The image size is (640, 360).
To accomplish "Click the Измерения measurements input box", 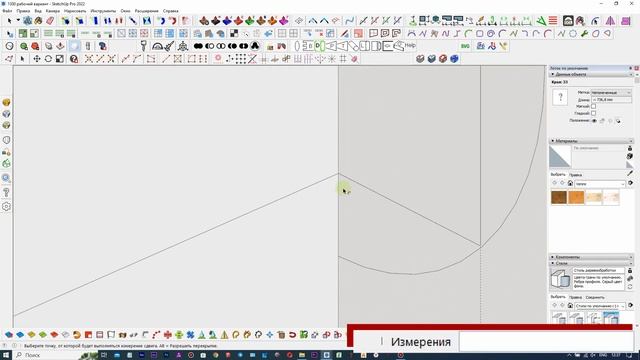I will (x=545, y=342).
